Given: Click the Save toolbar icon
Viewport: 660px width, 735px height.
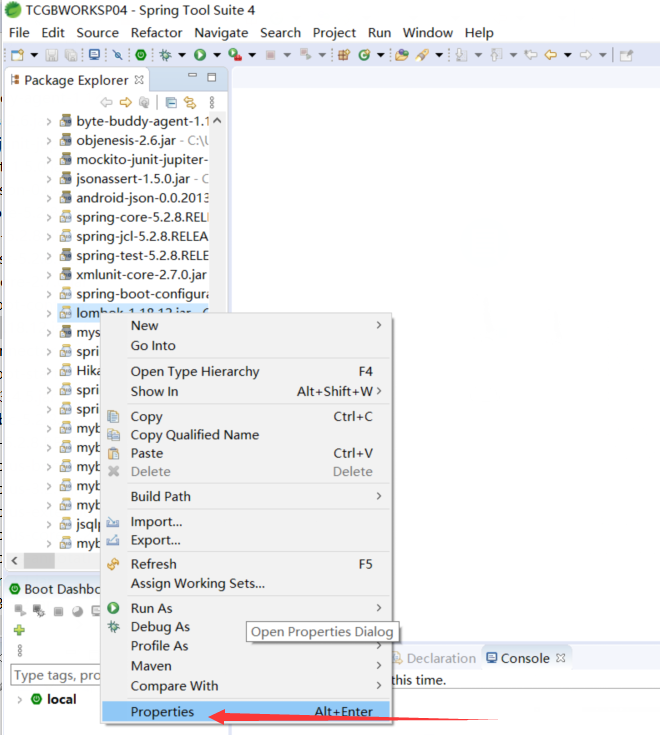Looking at the screenshot, I should tap(52, 55).
